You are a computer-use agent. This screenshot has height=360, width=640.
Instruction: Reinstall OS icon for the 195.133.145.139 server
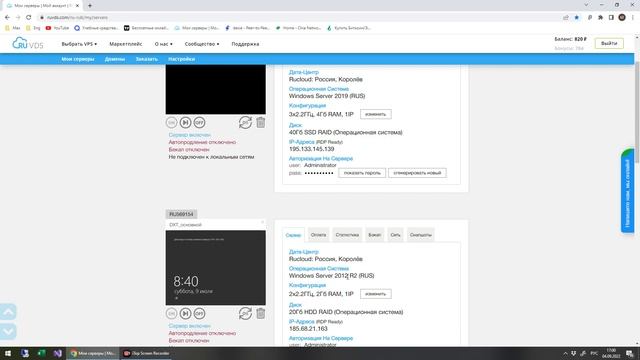click(x=245, y=122)
